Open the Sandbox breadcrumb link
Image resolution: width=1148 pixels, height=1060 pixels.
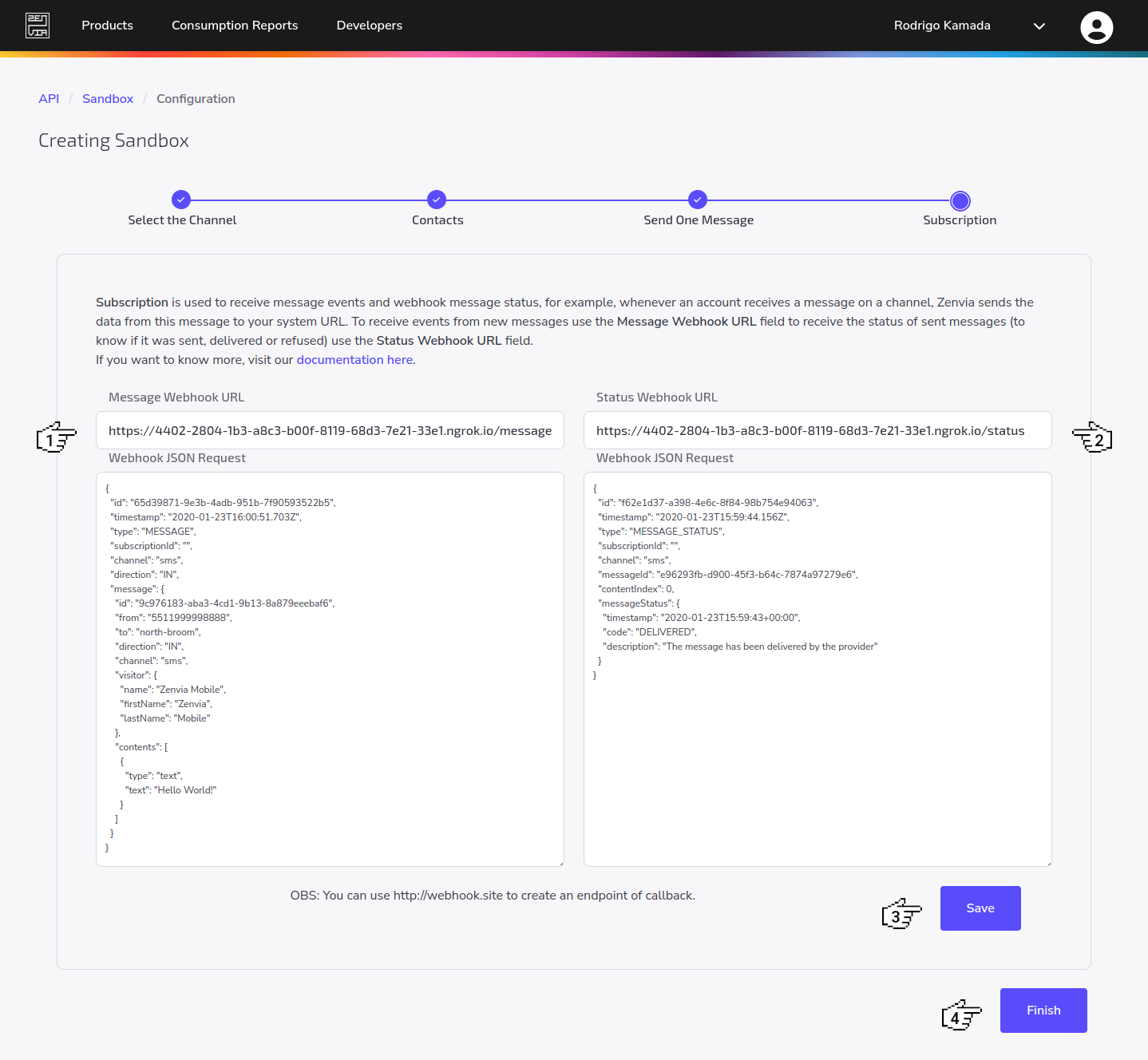coord(107,98)
